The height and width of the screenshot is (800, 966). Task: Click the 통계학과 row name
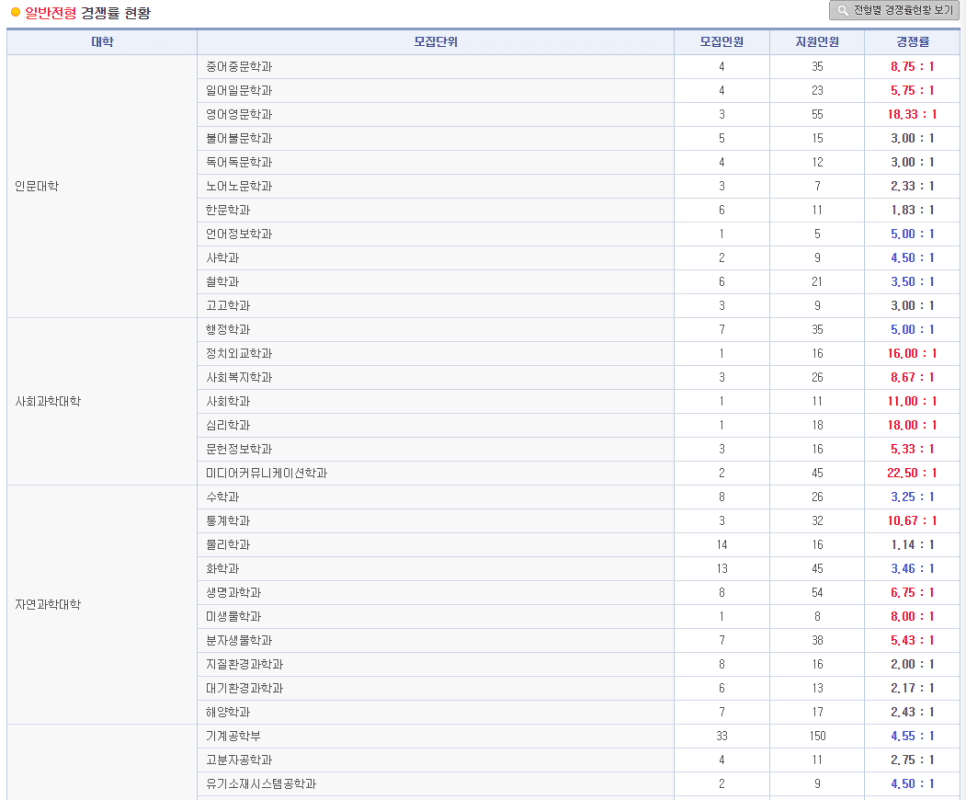click(x=228, y=521)
